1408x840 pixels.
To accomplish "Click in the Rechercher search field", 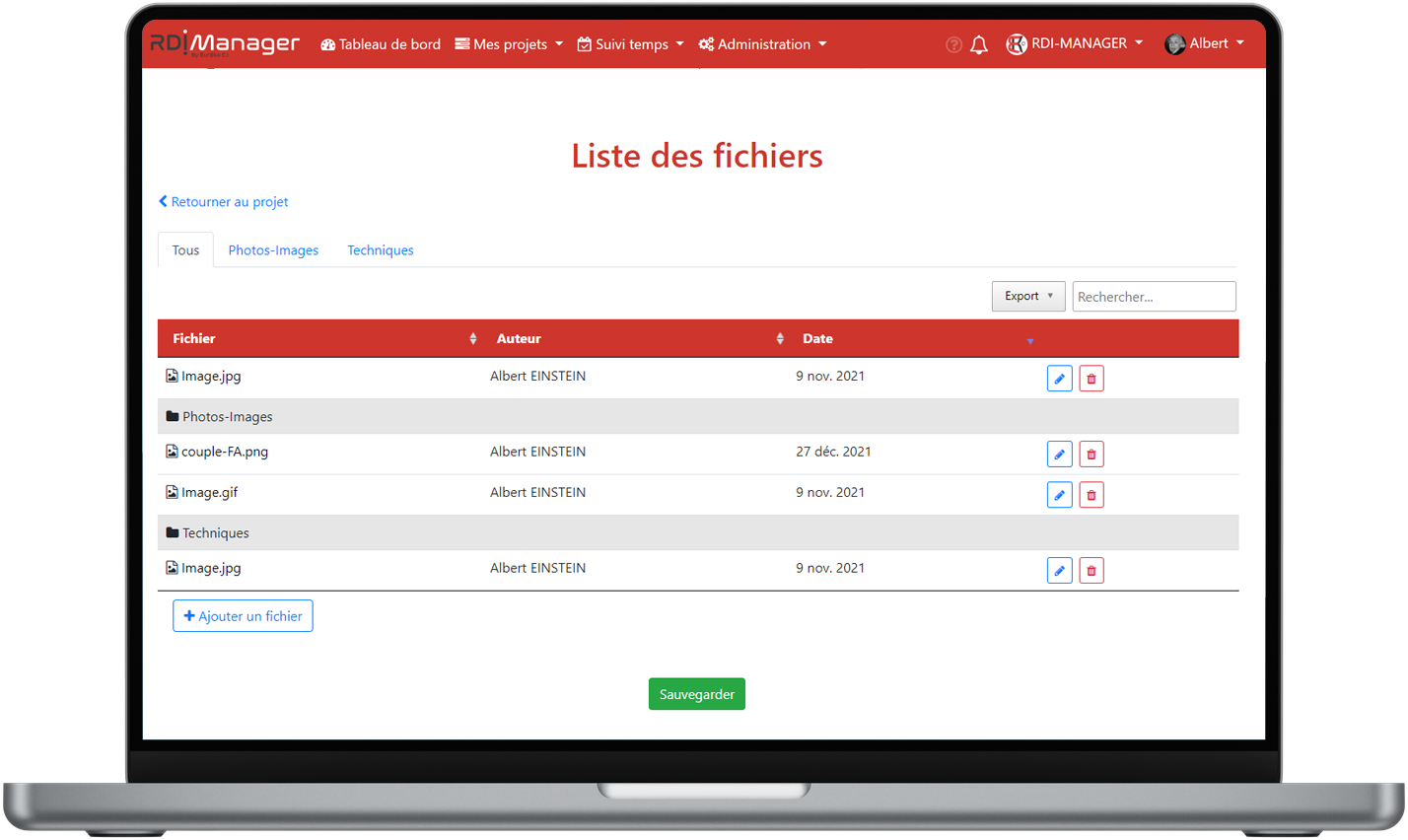I will [x=1154, y=297].
